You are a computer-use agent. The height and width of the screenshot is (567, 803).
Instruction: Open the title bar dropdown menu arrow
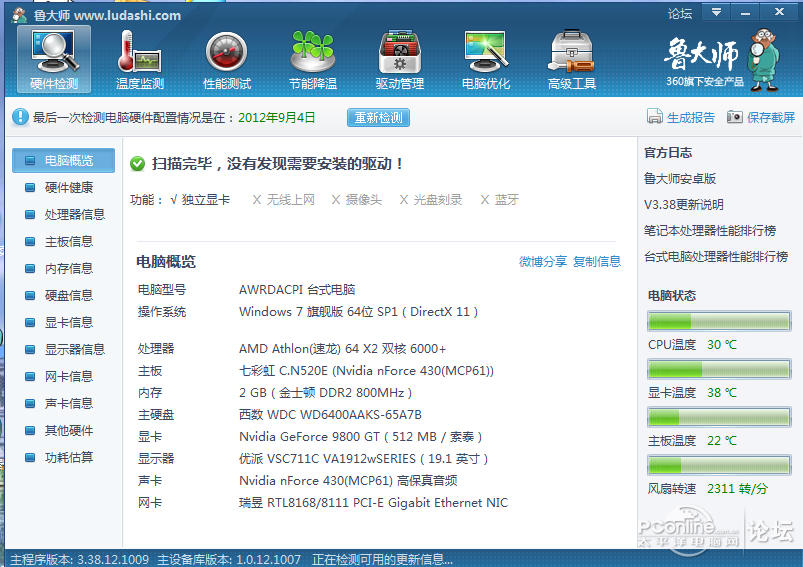(716, 12)
